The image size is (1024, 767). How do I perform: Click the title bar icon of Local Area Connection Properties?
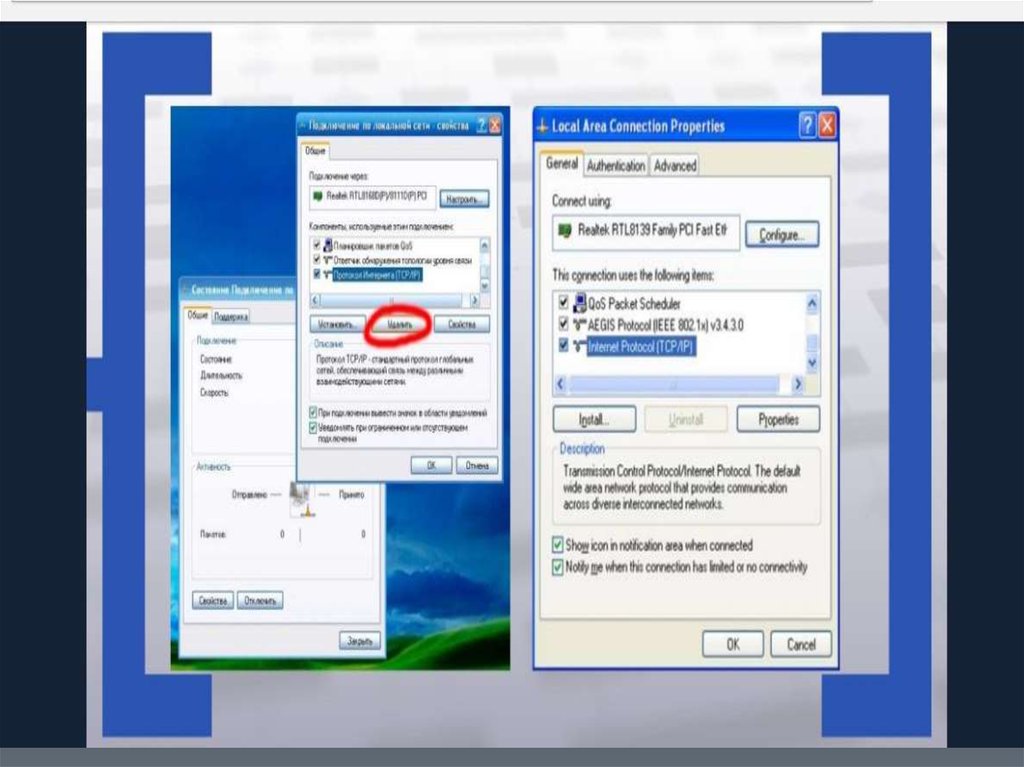tap(544, 126)
